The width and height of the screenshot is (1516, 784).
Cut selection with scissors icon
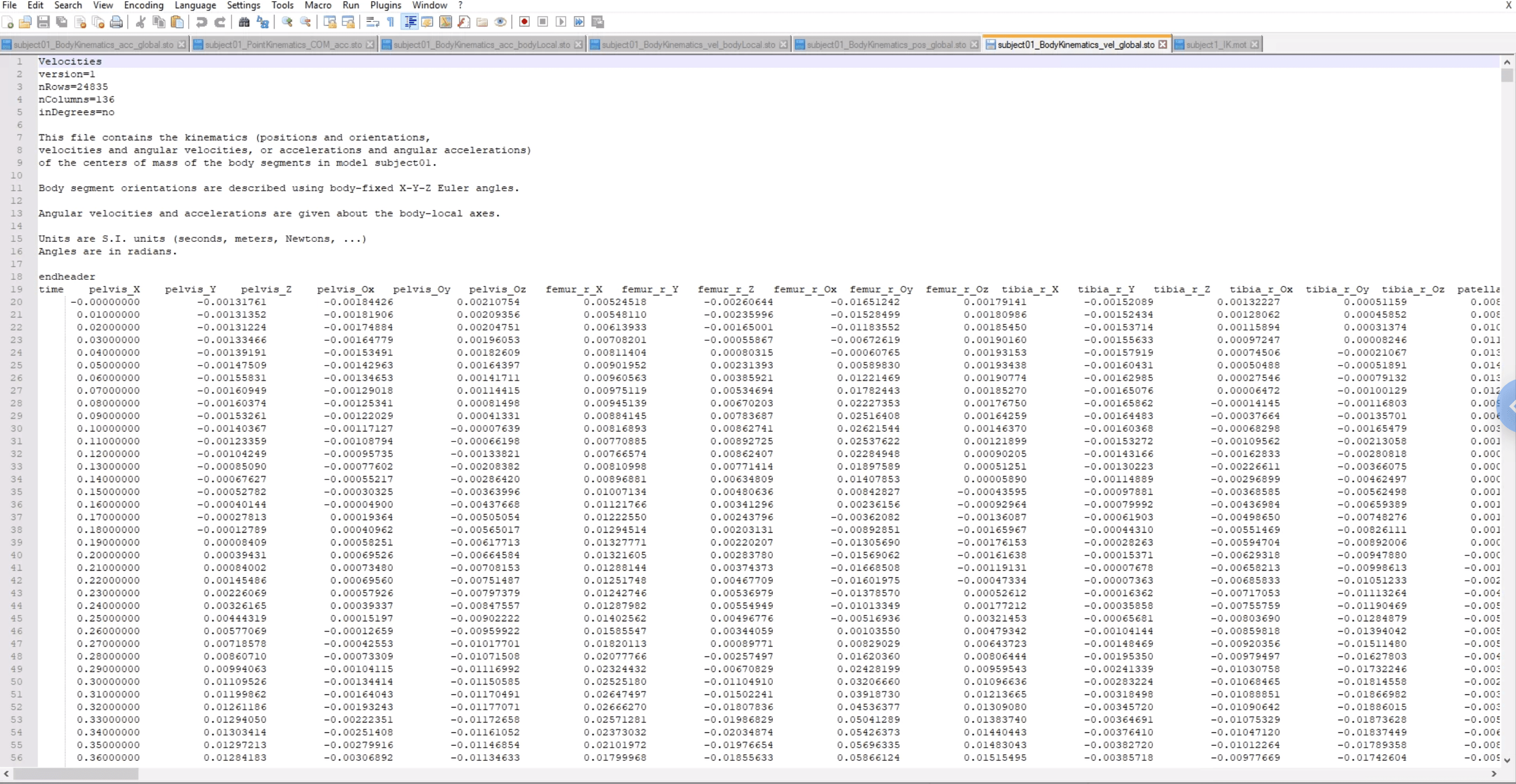tap(140, 23)
